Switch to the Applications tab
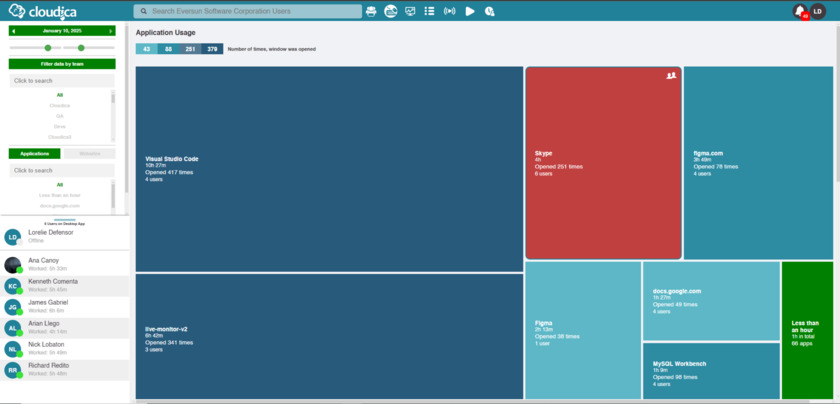 pyautogui.click(x=35, y=153)
